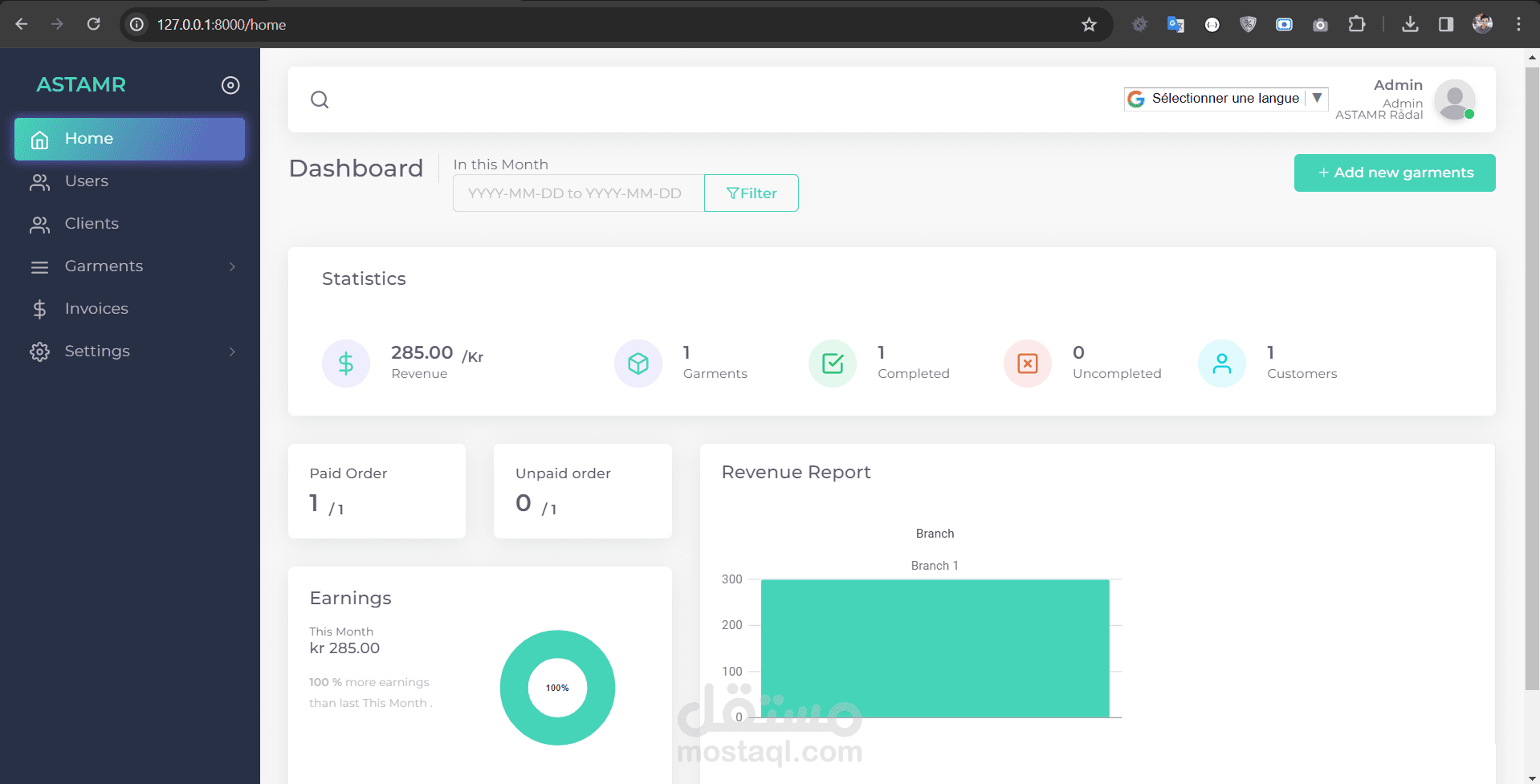Click the Completed checkmark statistic icon
The image size is (1540, 784).
(x=833, y=364)
